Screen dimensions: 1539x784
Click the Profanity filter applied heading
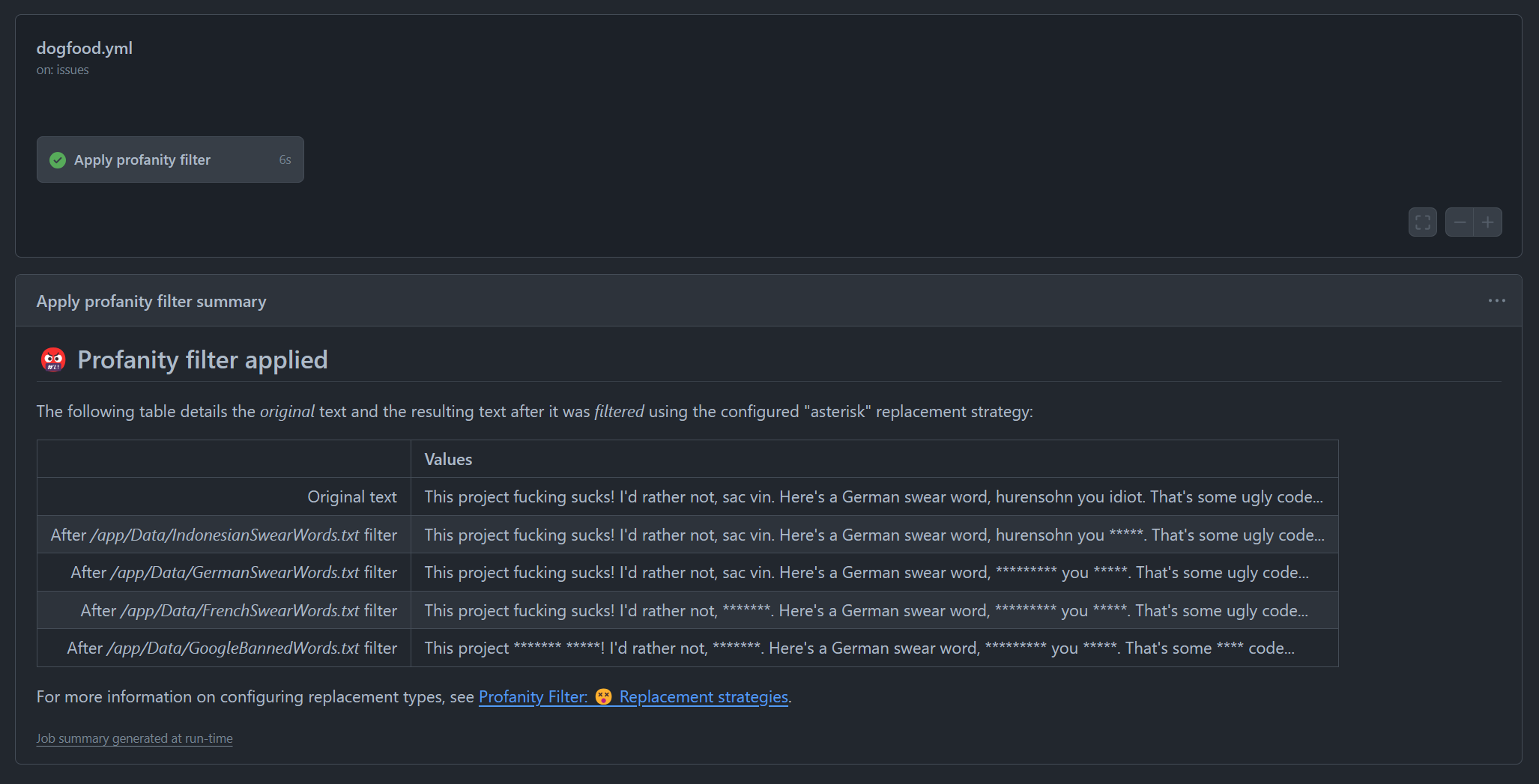click(x=202, y=360)
